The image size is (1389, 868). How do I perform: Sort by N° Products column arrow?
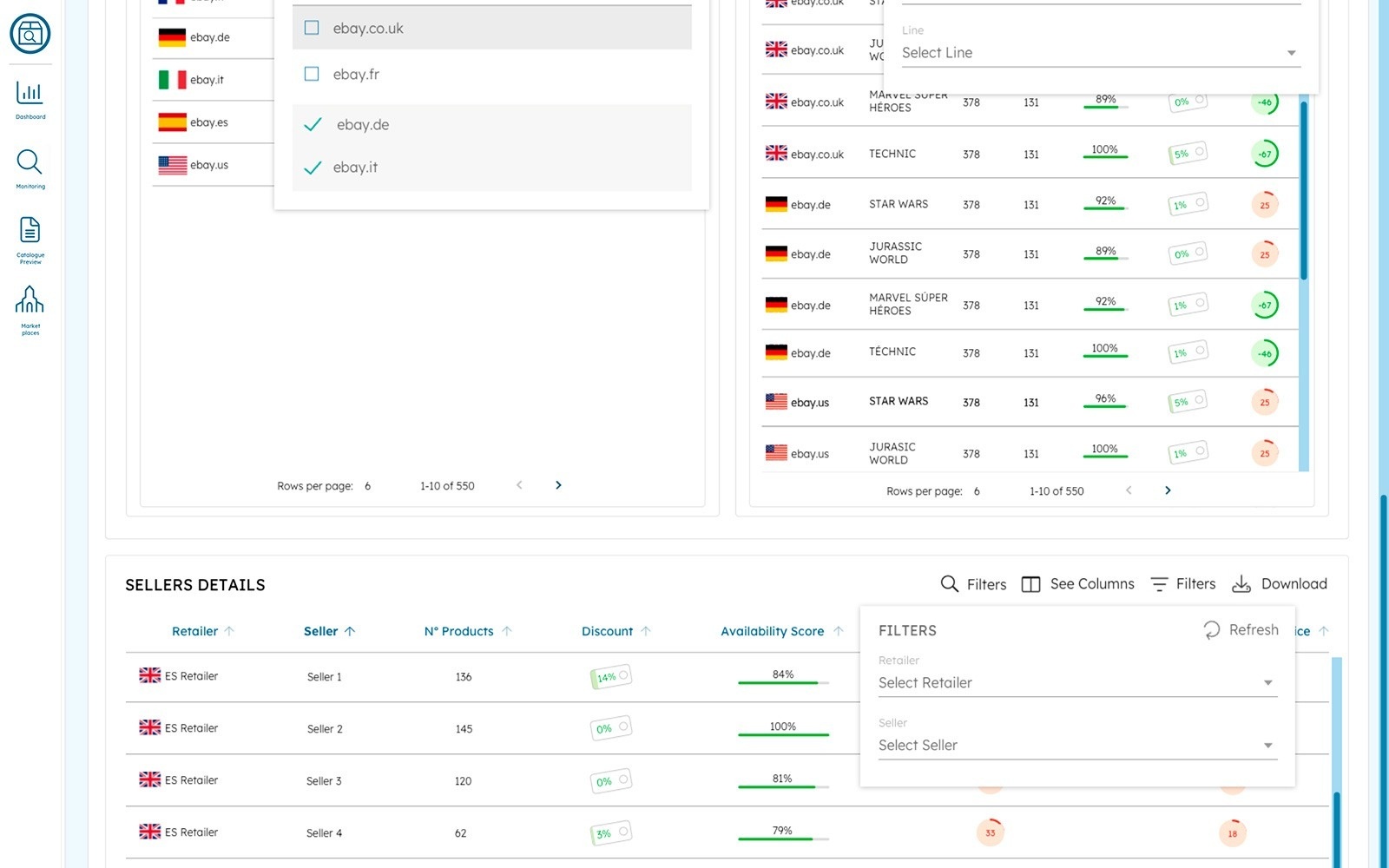coord(507,631)
